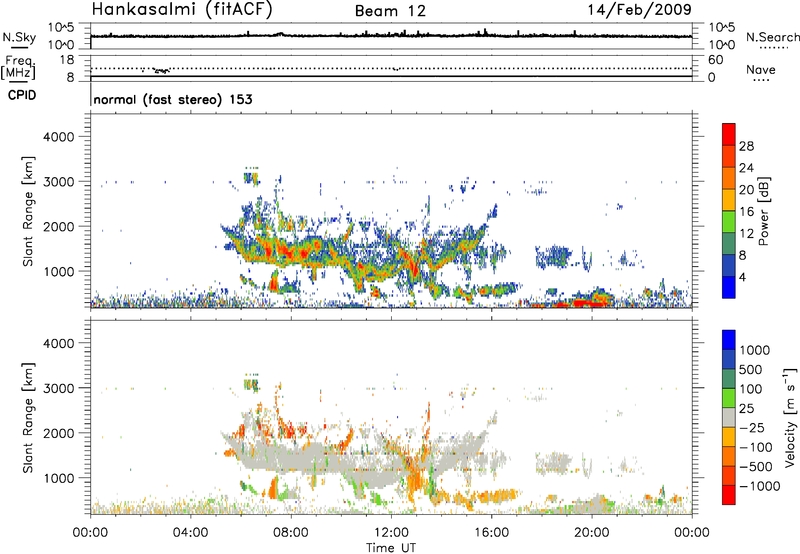800x554 pixels.
Task: Click 'Slant Range [km]' label of velocity panel
Action: point(28,417)
